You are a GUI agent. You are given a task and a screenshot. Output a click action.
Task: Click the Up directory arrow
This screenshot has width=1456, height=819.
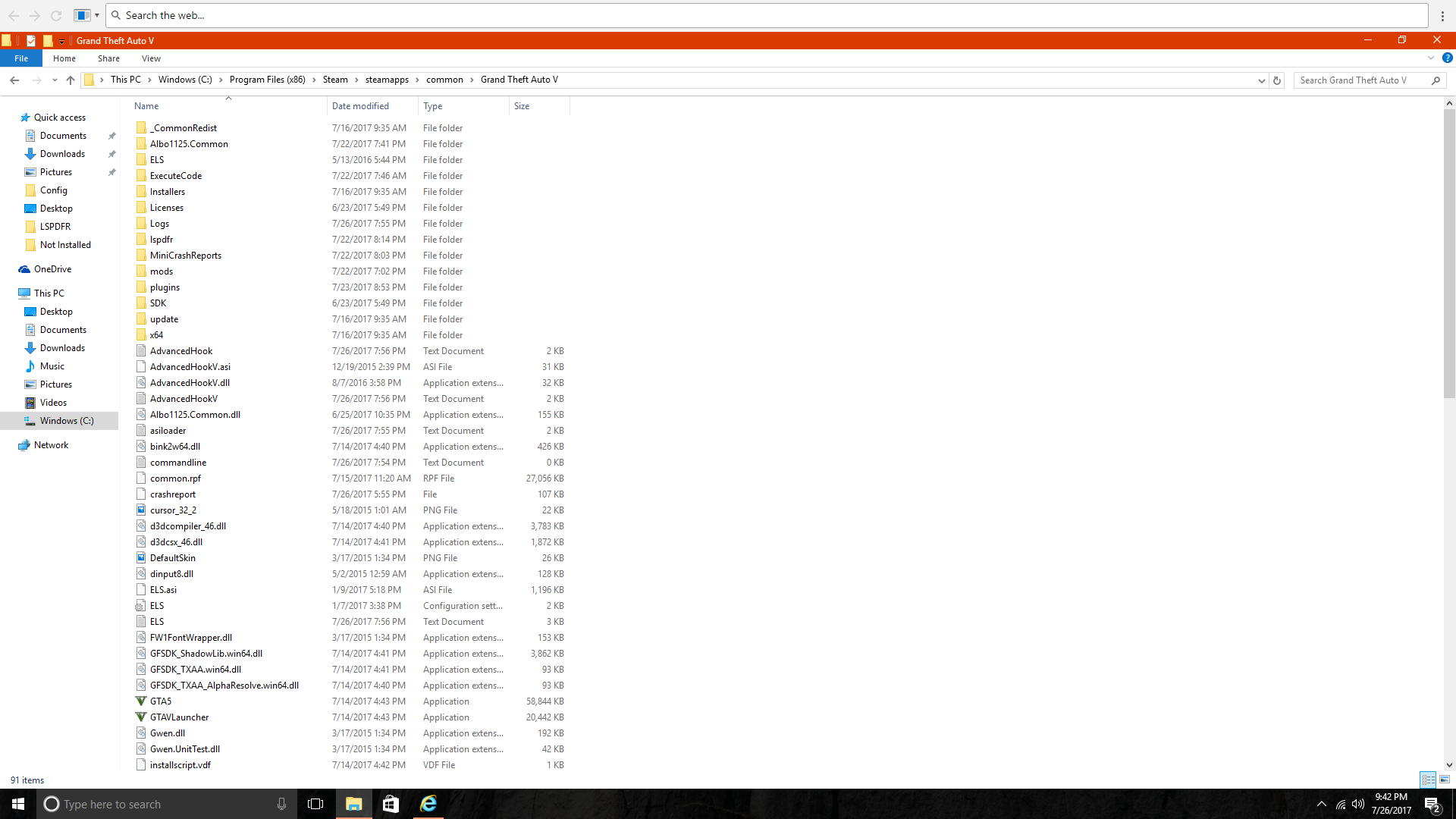(x=71, y=80)
